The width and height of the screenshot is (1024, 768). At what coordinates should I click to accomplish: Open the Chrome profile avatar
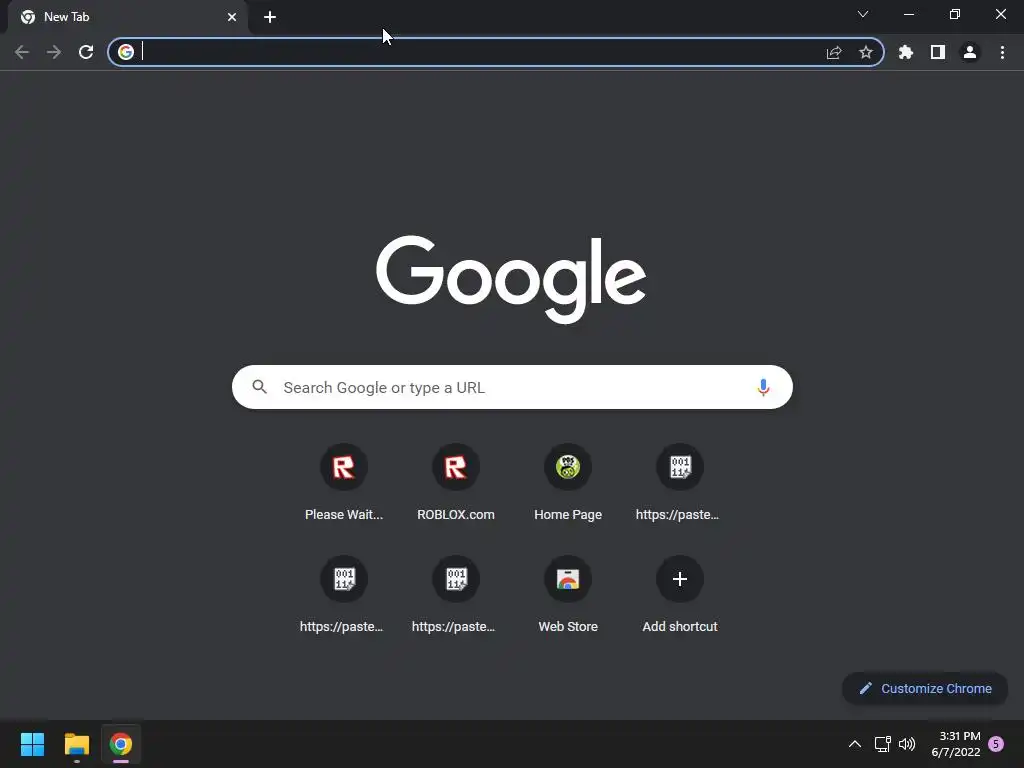pyautogui.click(x=970, y=52)
